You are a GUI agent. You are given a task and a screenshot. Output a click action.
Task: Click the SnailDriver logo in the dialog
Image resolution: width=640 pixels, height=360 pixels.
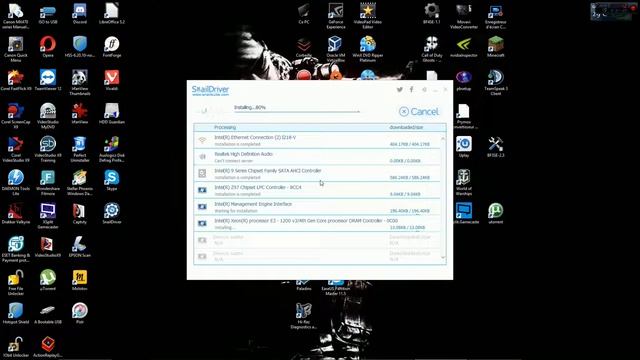(210, 90)
